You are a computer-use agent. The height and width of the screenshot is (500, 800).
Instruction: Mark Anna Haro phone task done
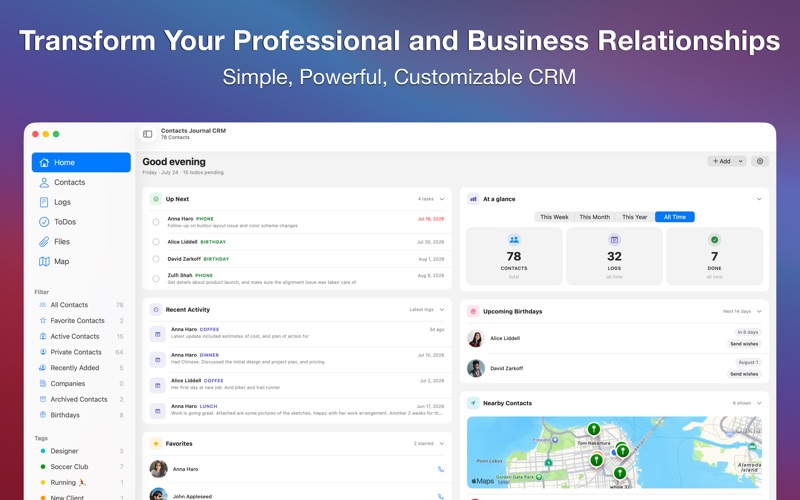click(x=156, y=222)
